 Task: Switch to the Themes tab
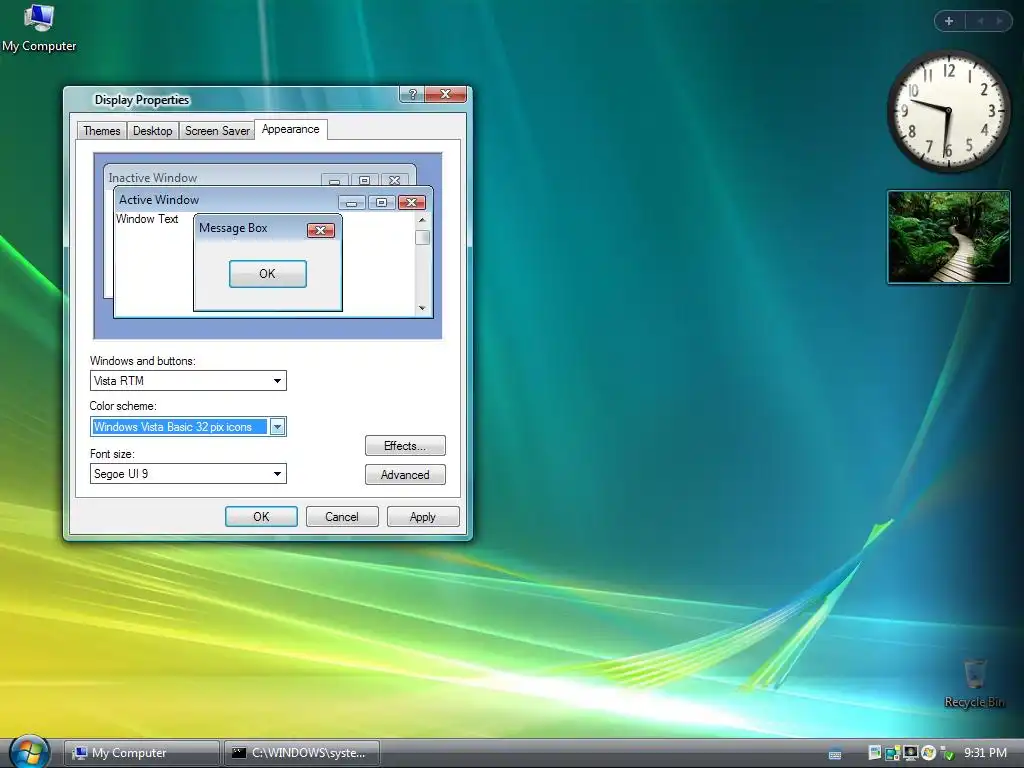(102, 131)
